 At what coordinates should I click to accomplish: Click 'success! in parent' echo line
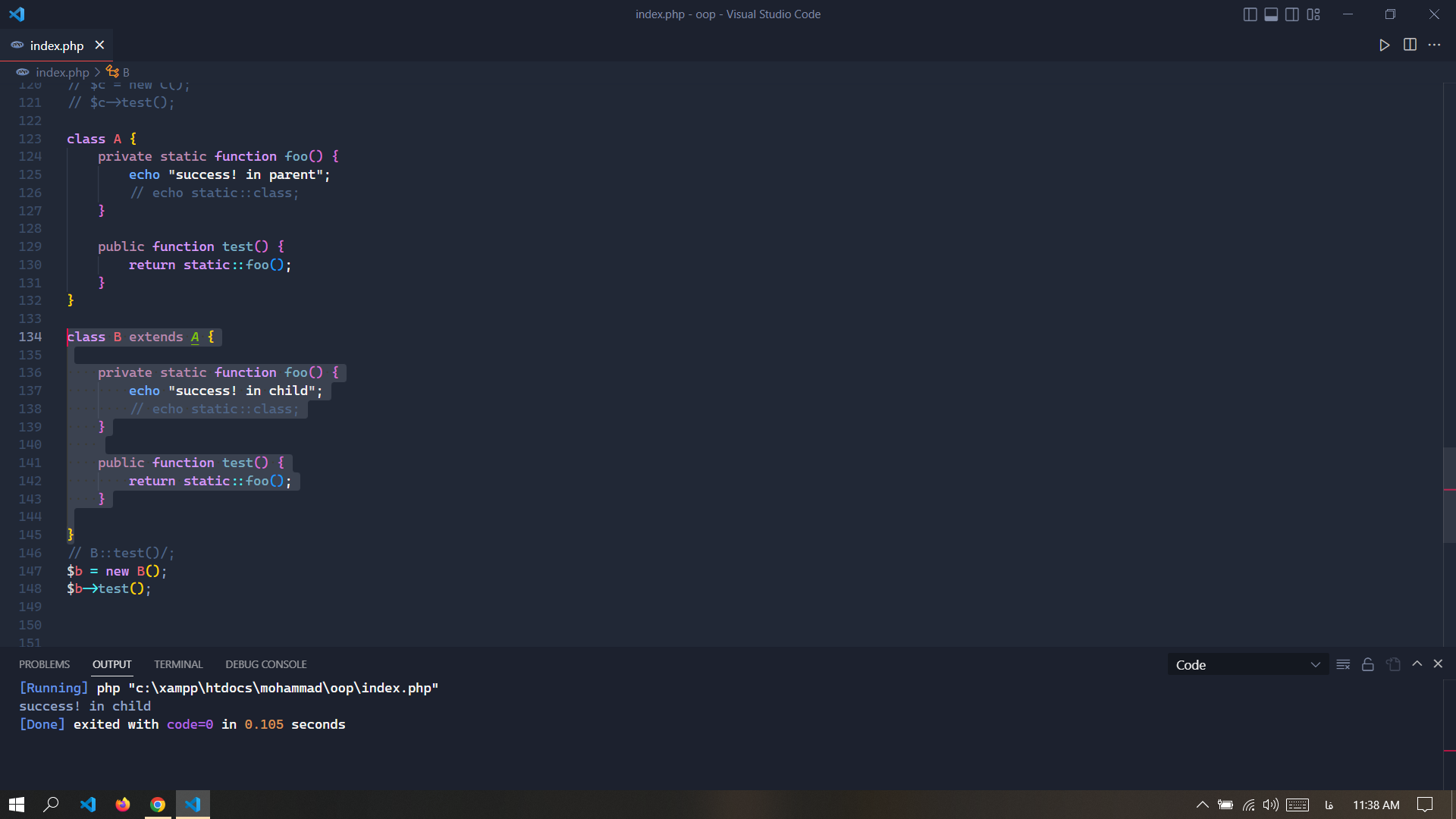point(230,174)
